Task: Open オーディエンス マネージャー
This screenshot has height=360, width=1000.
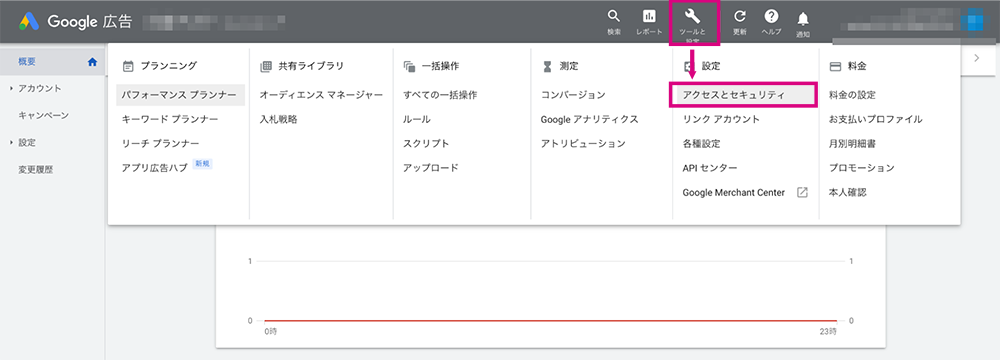Action: (321, 95)
